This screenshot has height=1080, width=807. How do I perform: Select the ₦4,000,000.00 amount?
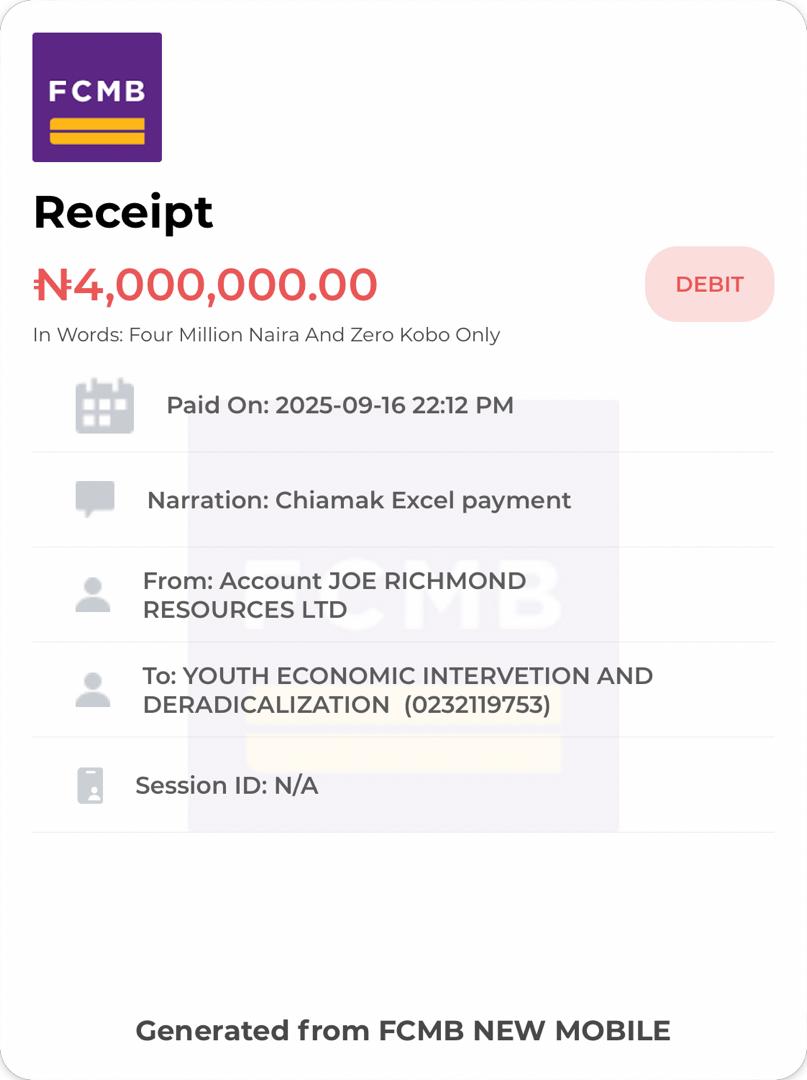coord(205,285)
